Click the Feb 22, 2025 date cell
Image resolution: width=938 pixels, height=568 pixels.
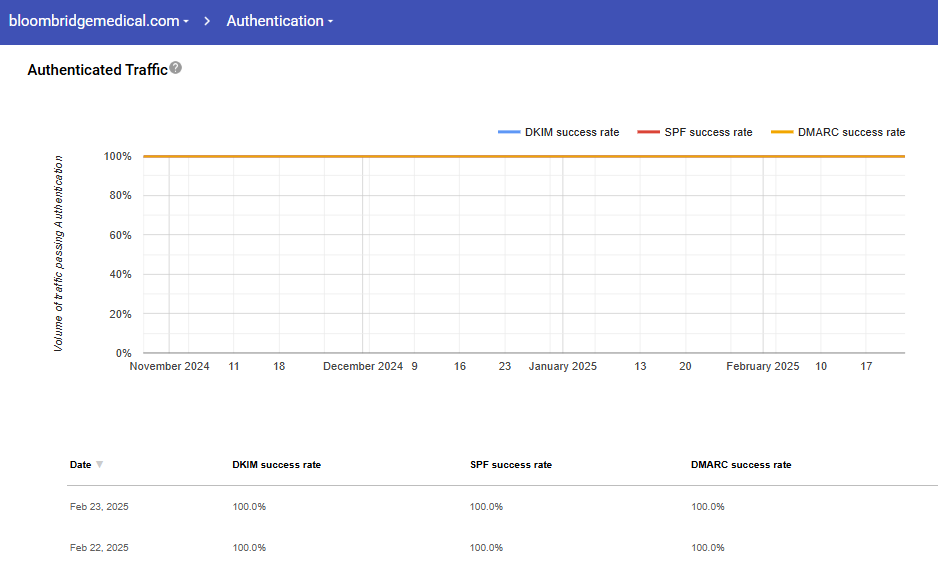(x=99, y=548)
